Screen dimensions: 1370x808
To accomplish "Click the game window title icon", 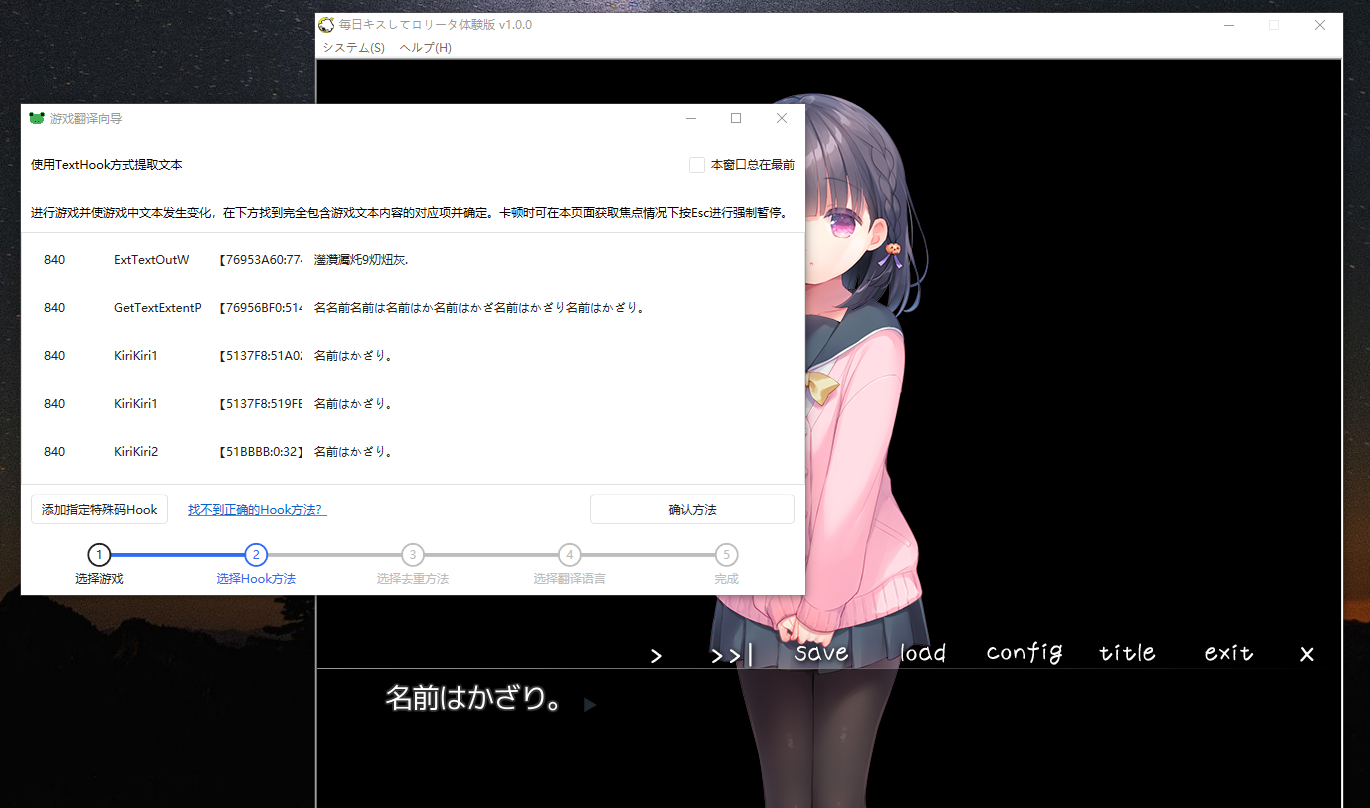I will pyautogui.click(x=326, y=25).
